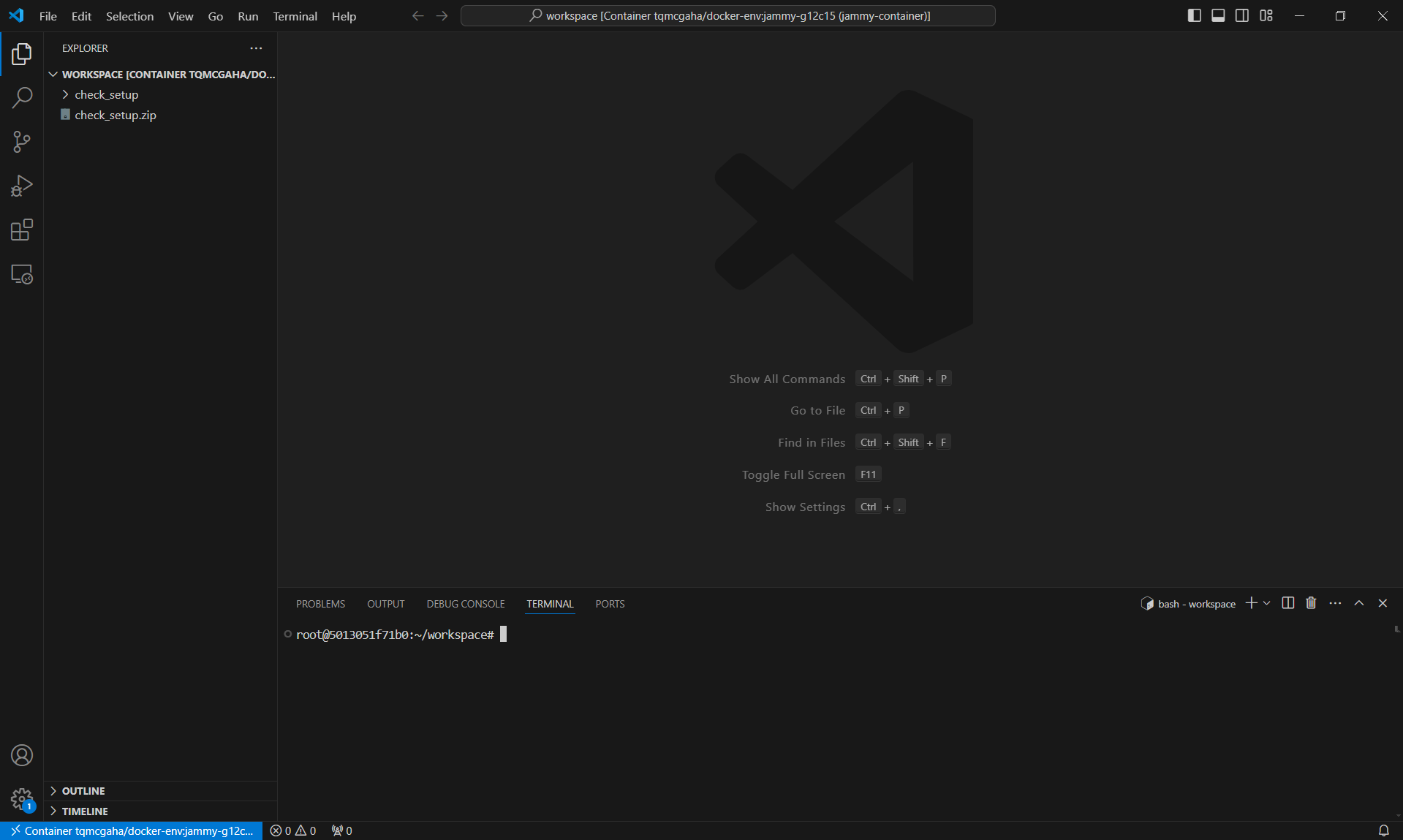Open the Selection menu
Screen dimensions: 1403x840
click(x=129, y=16)
